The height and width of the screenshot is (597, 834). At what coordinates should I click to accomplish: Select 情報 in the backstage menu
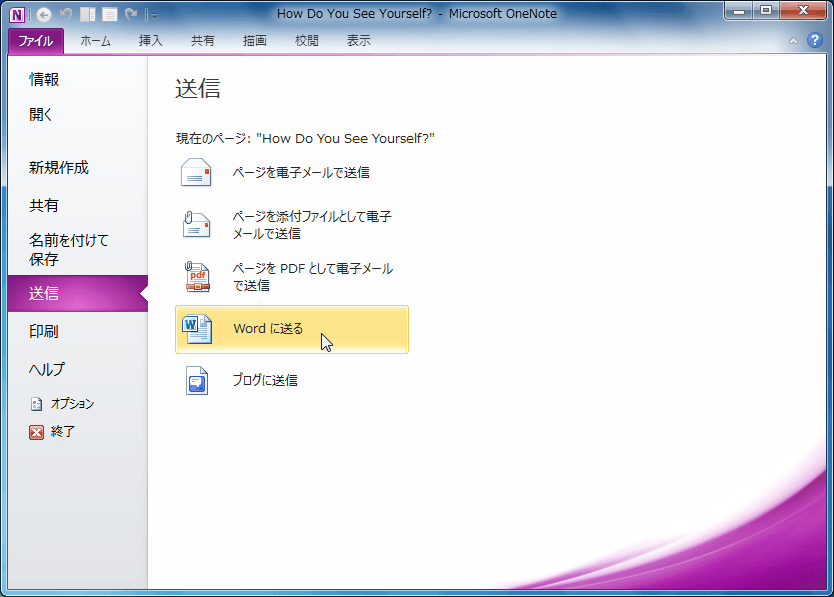point(44,79)
